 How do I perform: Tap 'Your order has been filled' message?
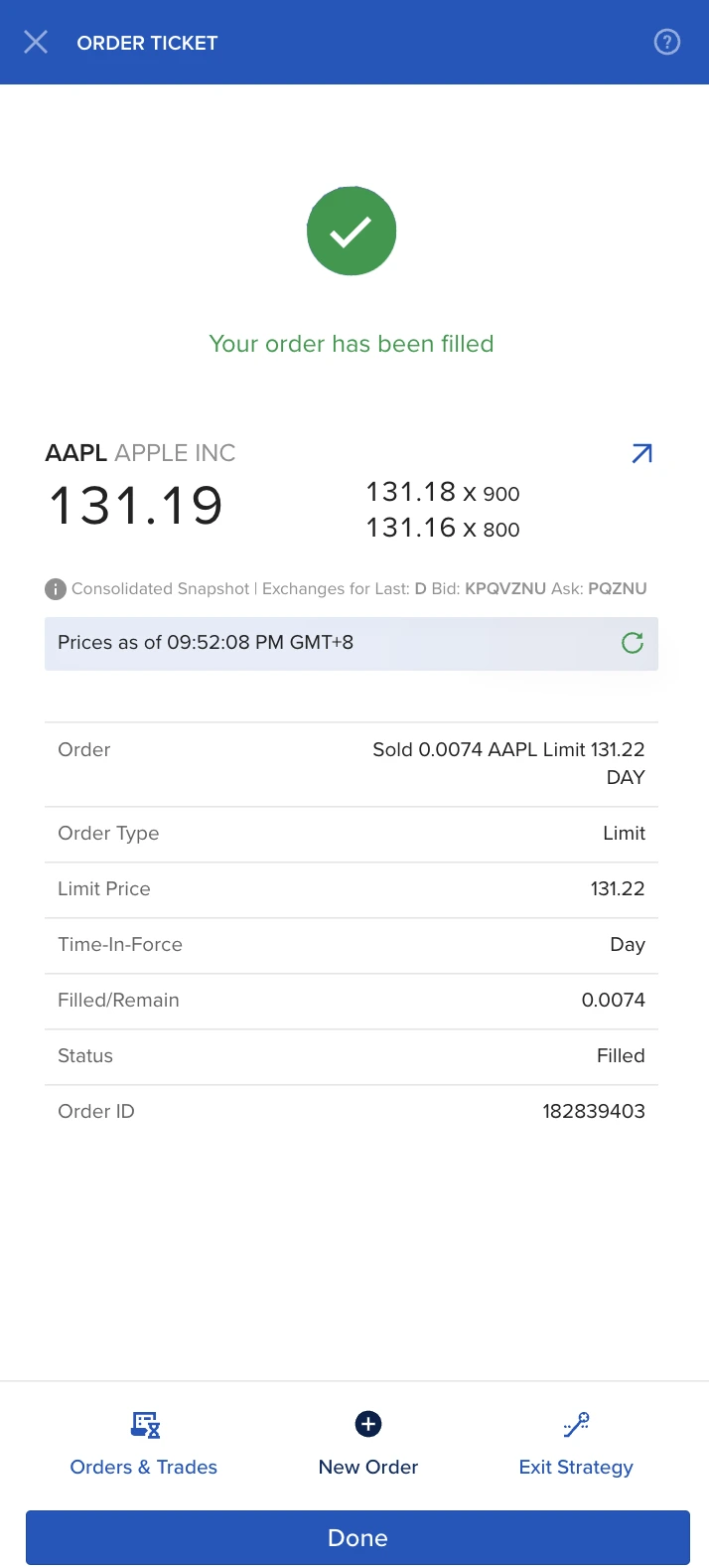pos(352,344)
